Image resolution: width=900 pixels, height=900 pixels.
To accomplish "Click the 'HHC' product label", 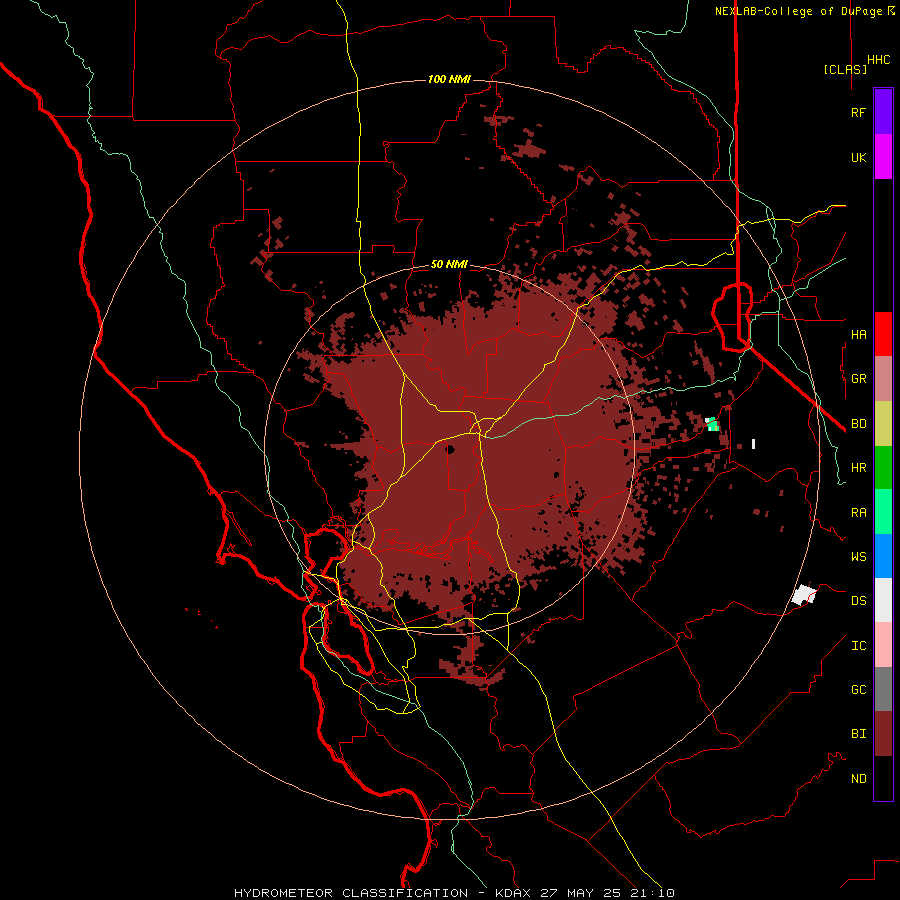I will 878,60.
